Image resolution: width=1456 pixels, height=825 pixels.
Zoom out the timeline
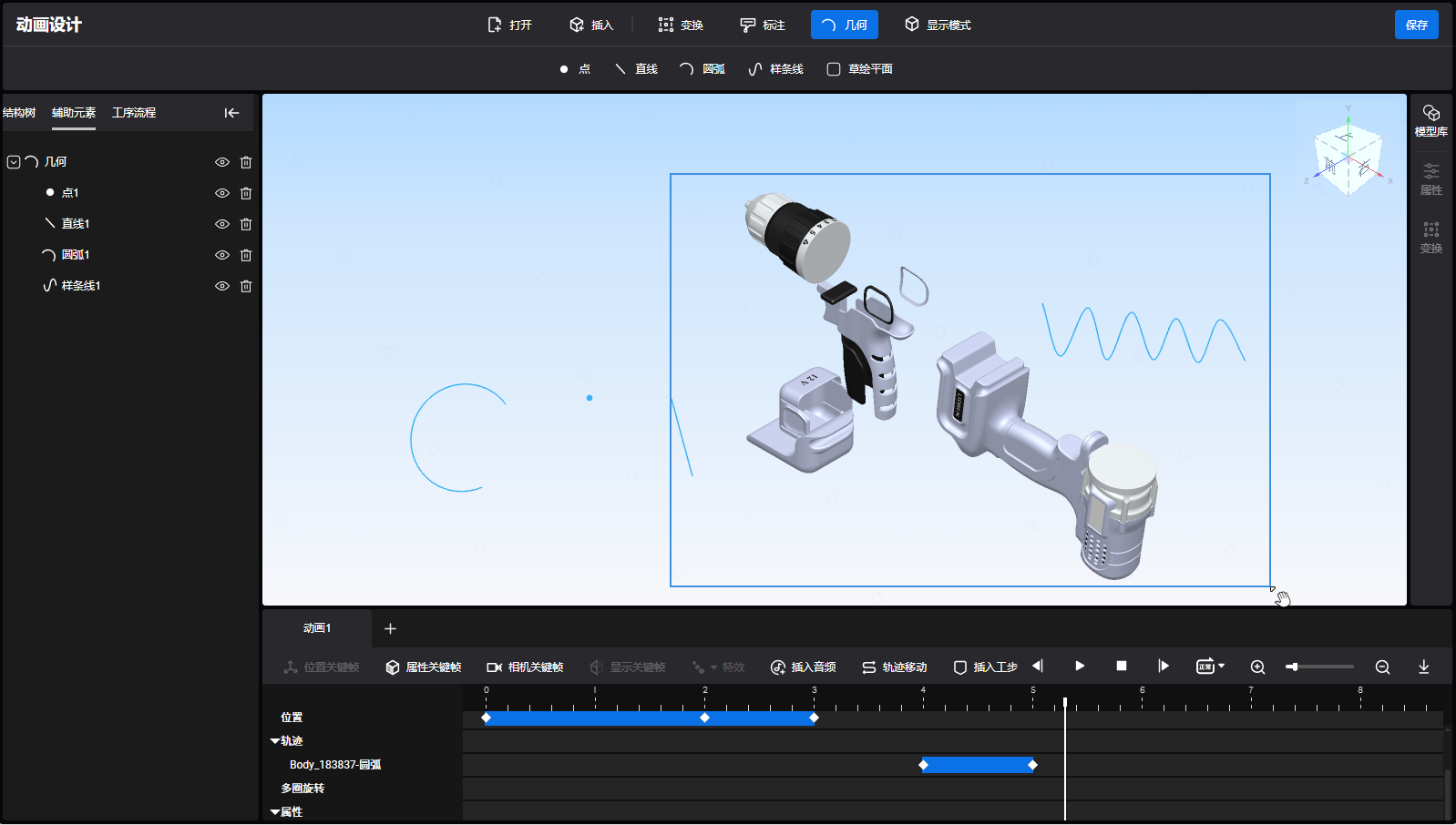click(1382, 667)
